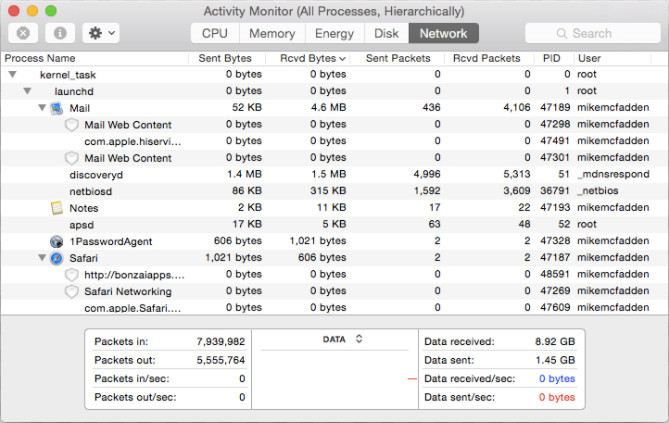The image size is (669, 423).
Task: Select the kernel_task row
Action: [334, 75]
